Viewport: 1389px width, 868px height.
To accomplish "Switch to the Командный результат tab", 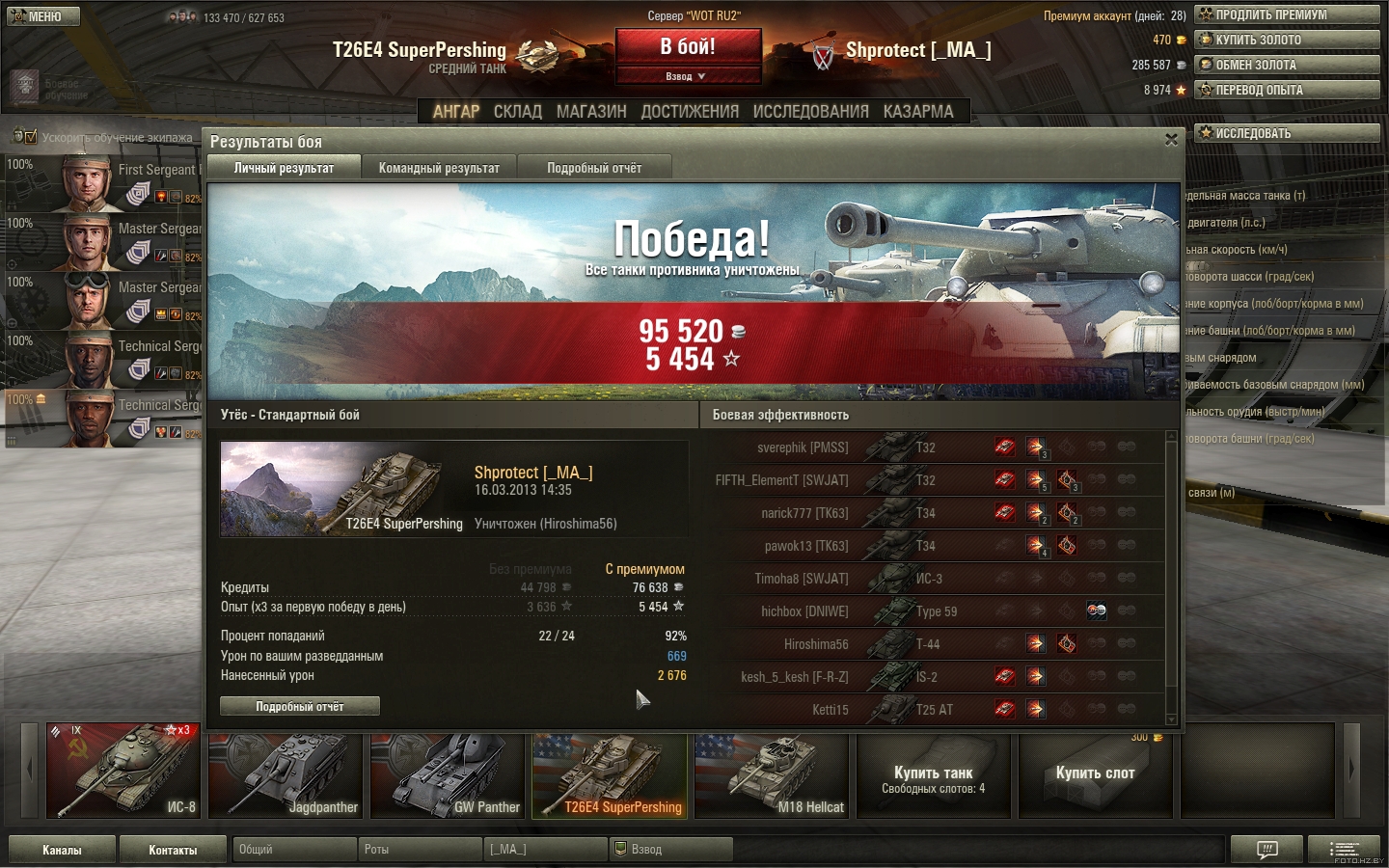I will click(439, 168).
